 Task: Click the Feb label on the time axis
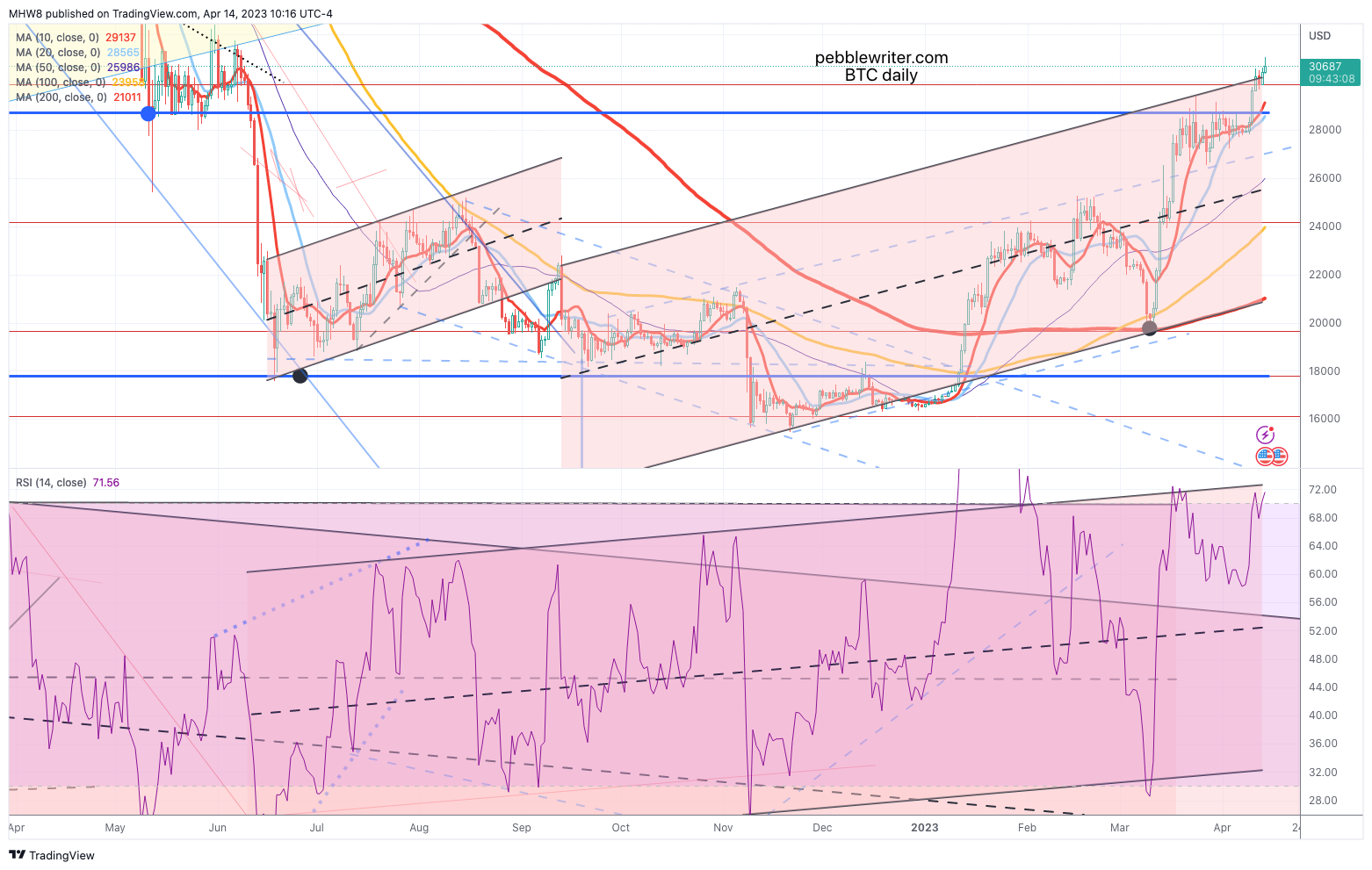click(1027, 828)
